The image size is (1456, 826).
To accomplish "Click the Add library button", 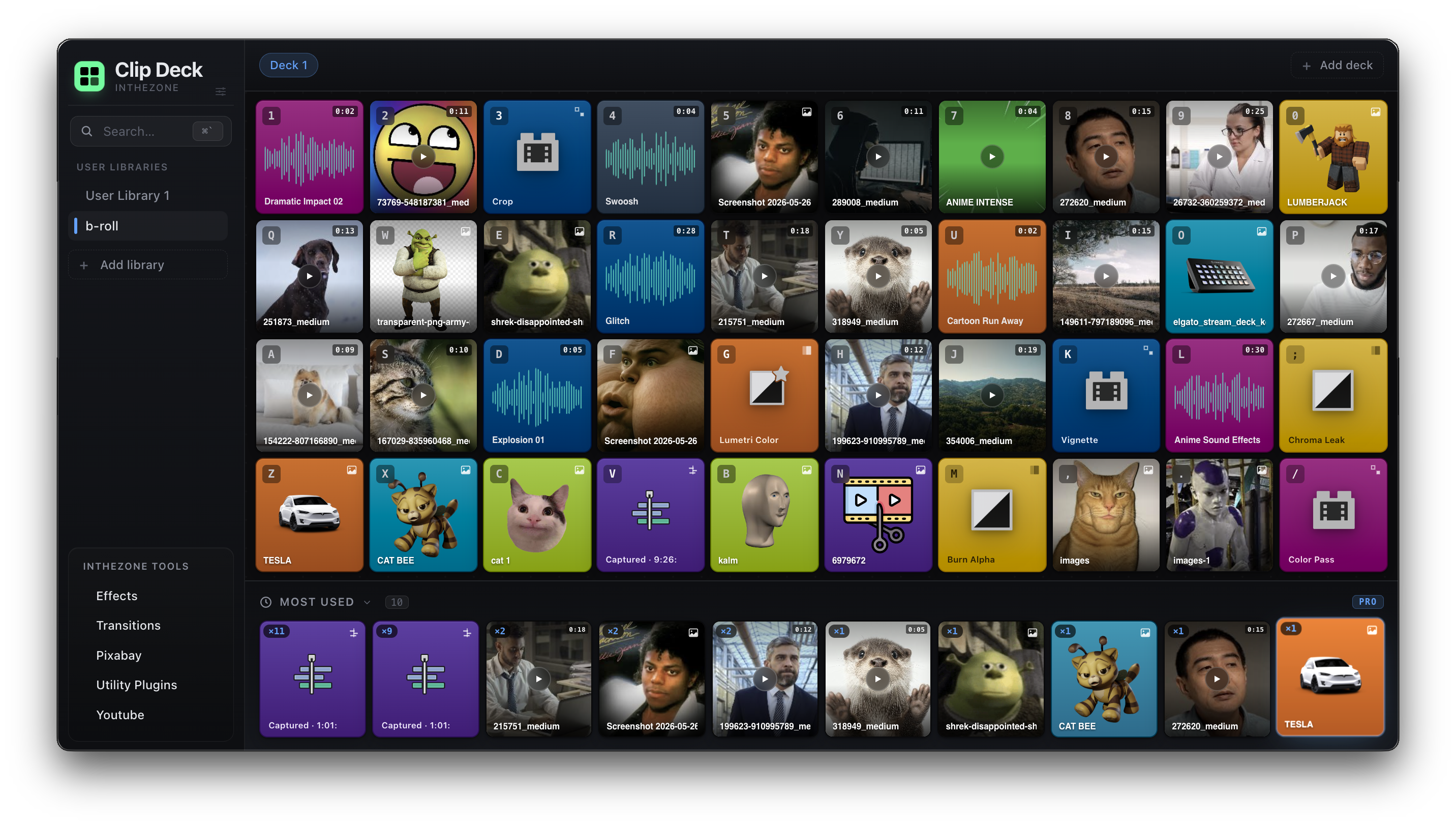I will click(147, 265).
